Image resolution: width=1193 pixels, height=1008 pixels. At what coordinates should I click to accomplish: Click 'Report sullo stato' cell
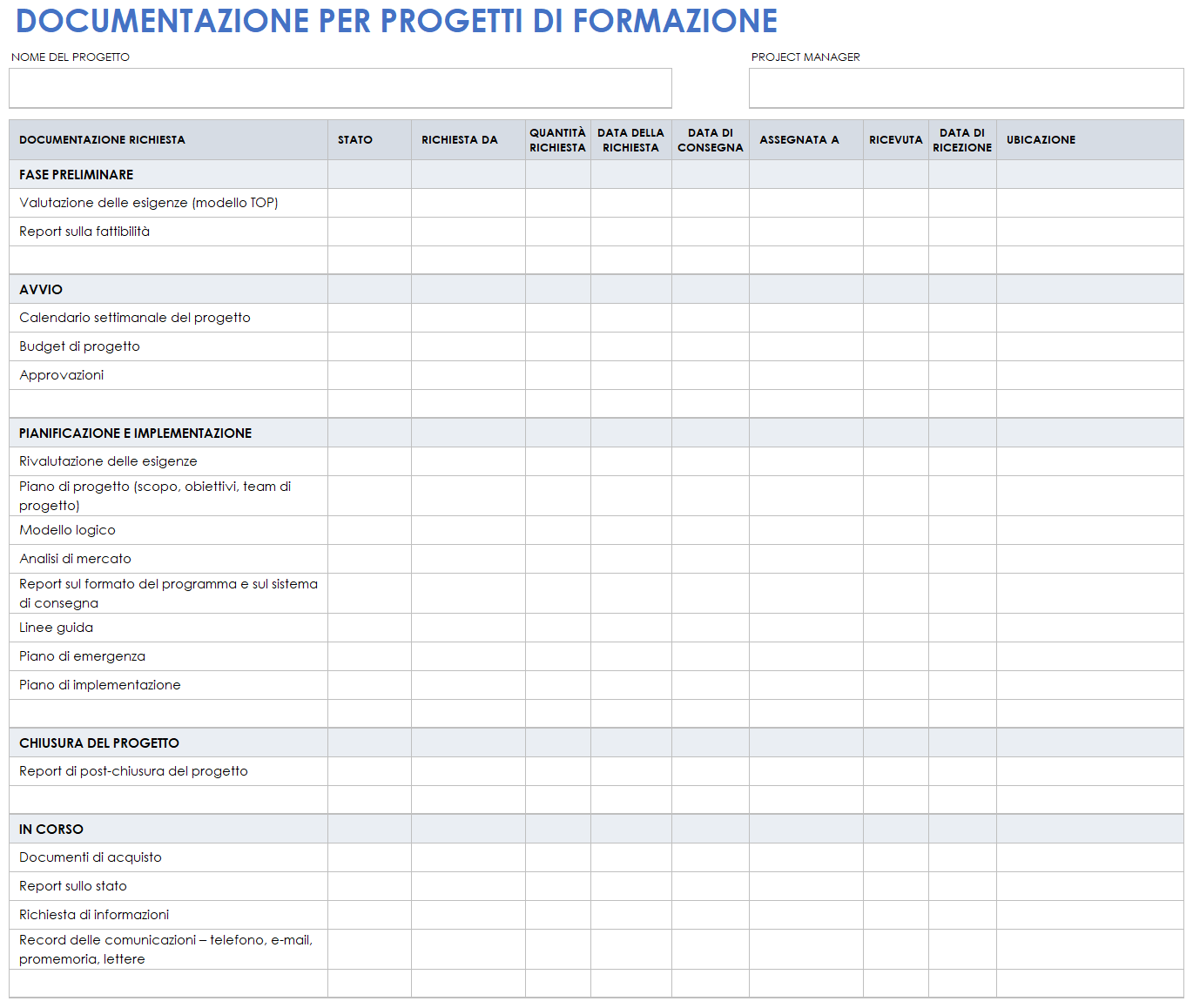[x=169, y=886]
